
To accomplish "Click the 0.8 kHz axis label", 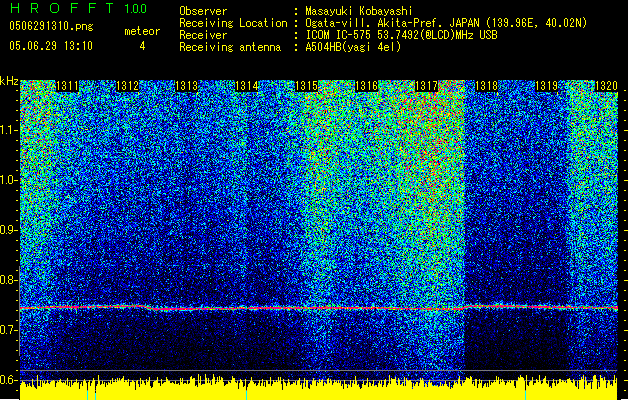I will 9,280.
